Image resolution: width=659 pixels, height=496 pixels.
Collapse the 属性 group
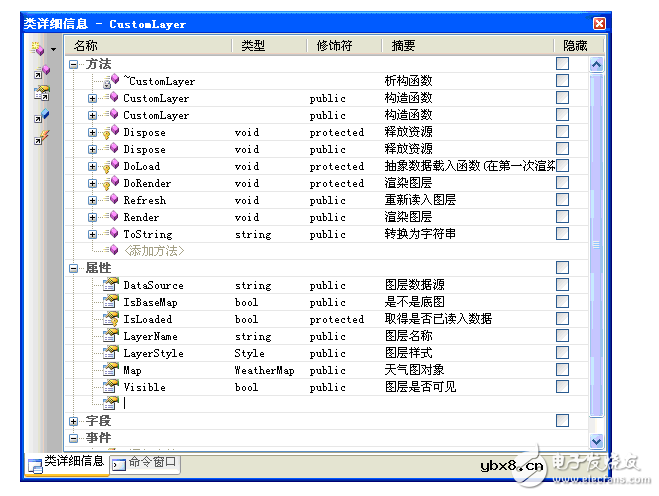74,268
